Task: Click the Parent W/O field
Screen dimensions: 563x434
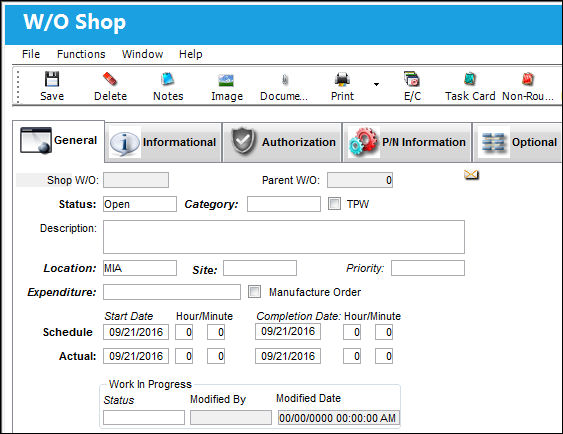Action: tap(360, 180)
